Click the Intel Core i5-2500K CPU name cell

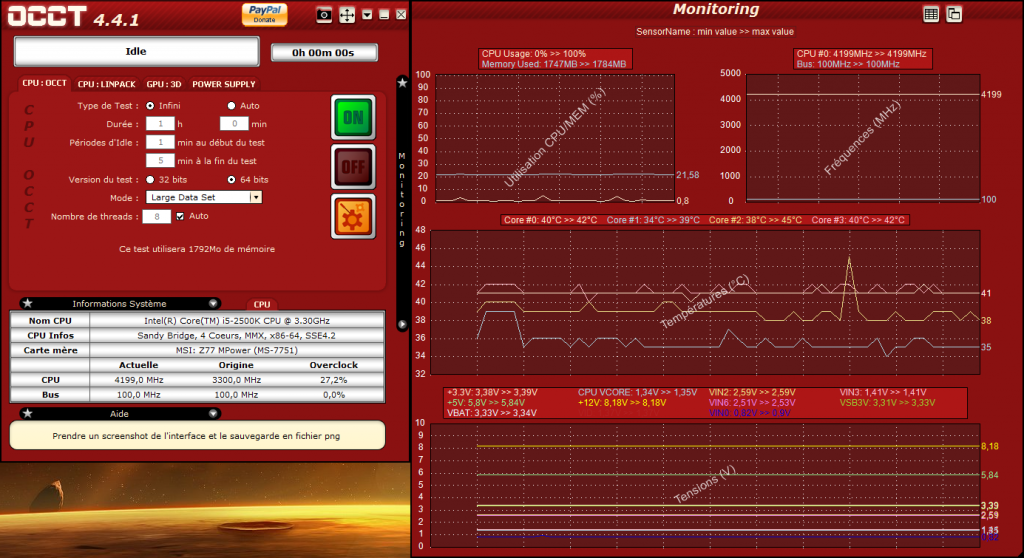click(237, 321)
